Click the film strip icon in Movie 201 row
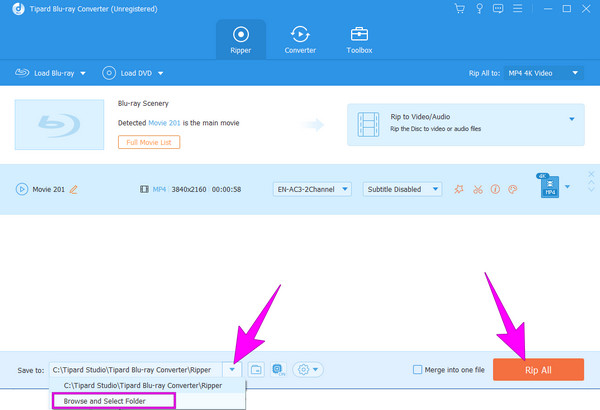The height and width of the screenshot is (410, 600). coord(144,189)
